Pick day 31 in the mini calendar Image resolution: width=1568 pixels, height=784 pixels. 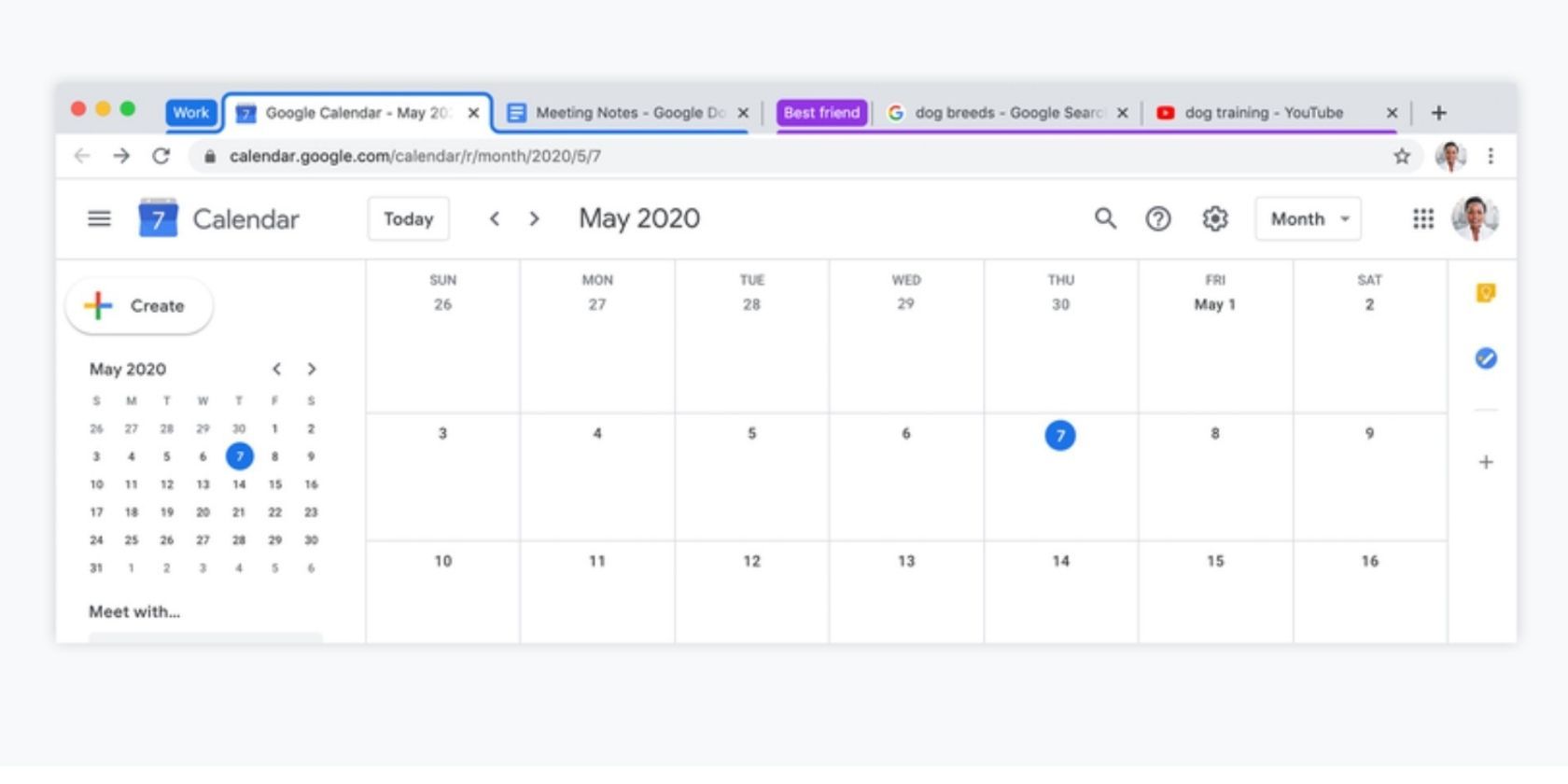click(96, 567)
